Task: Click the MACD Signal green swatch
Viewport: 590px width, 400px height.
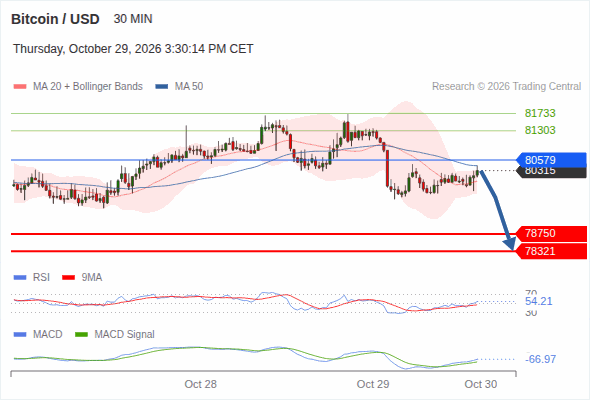Action: 81,335
